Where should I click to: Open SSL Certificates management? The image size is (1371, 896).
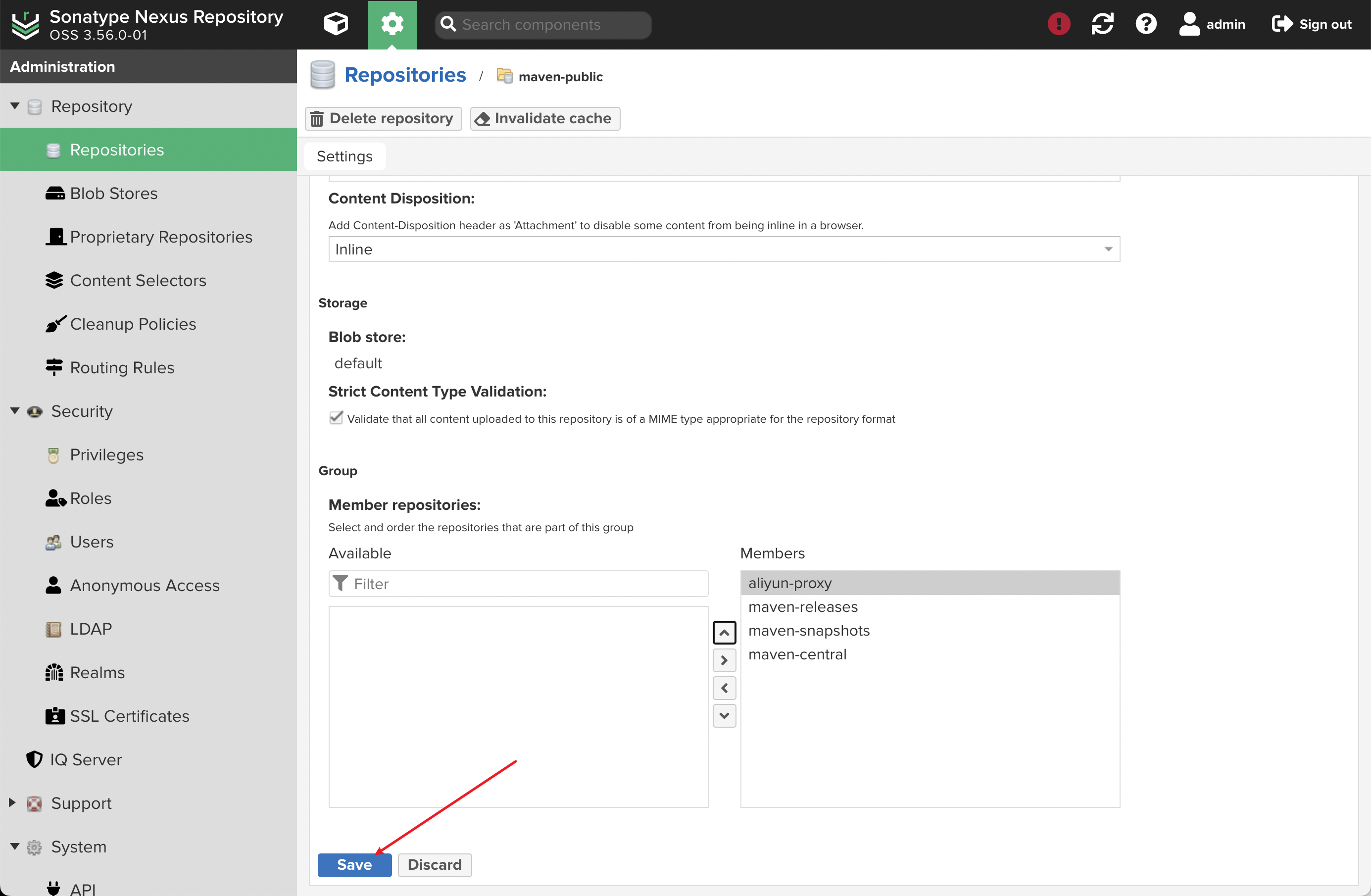click(130, 716)
